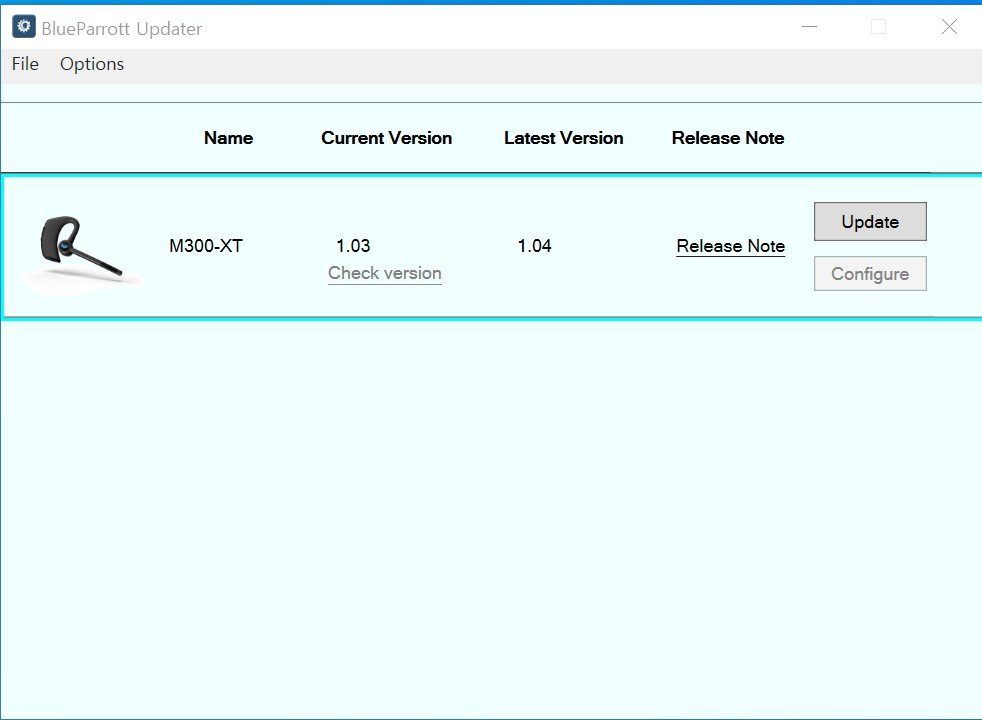This screenshot has height=720, width=982.
Task: Open the File menu
Action: [x=25, y=64]
